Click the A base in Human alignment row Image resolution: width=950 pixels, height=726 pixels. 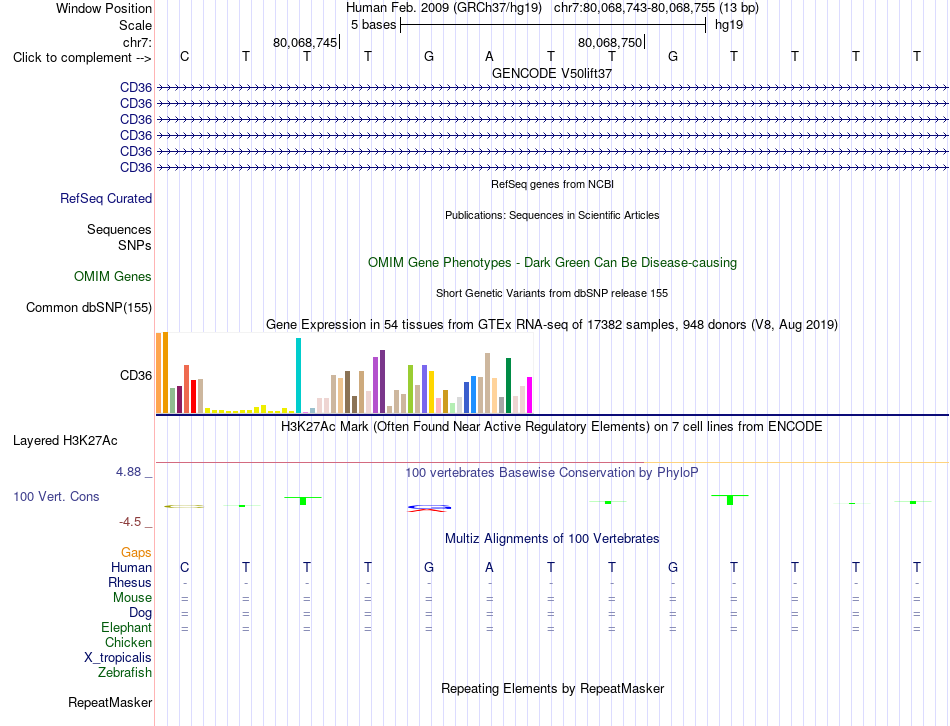pyautogui.click(x=490, y=567)
